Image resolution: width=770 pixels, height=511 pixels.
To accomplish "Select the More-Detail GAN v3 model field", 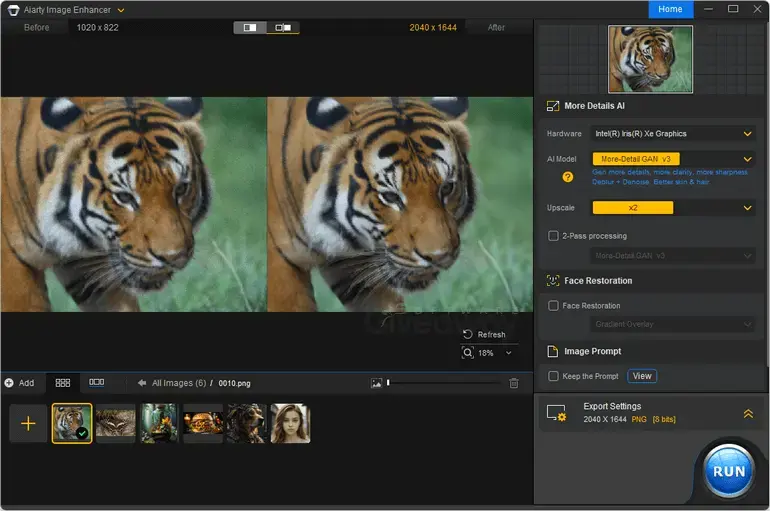I will (x=636, y=159).
